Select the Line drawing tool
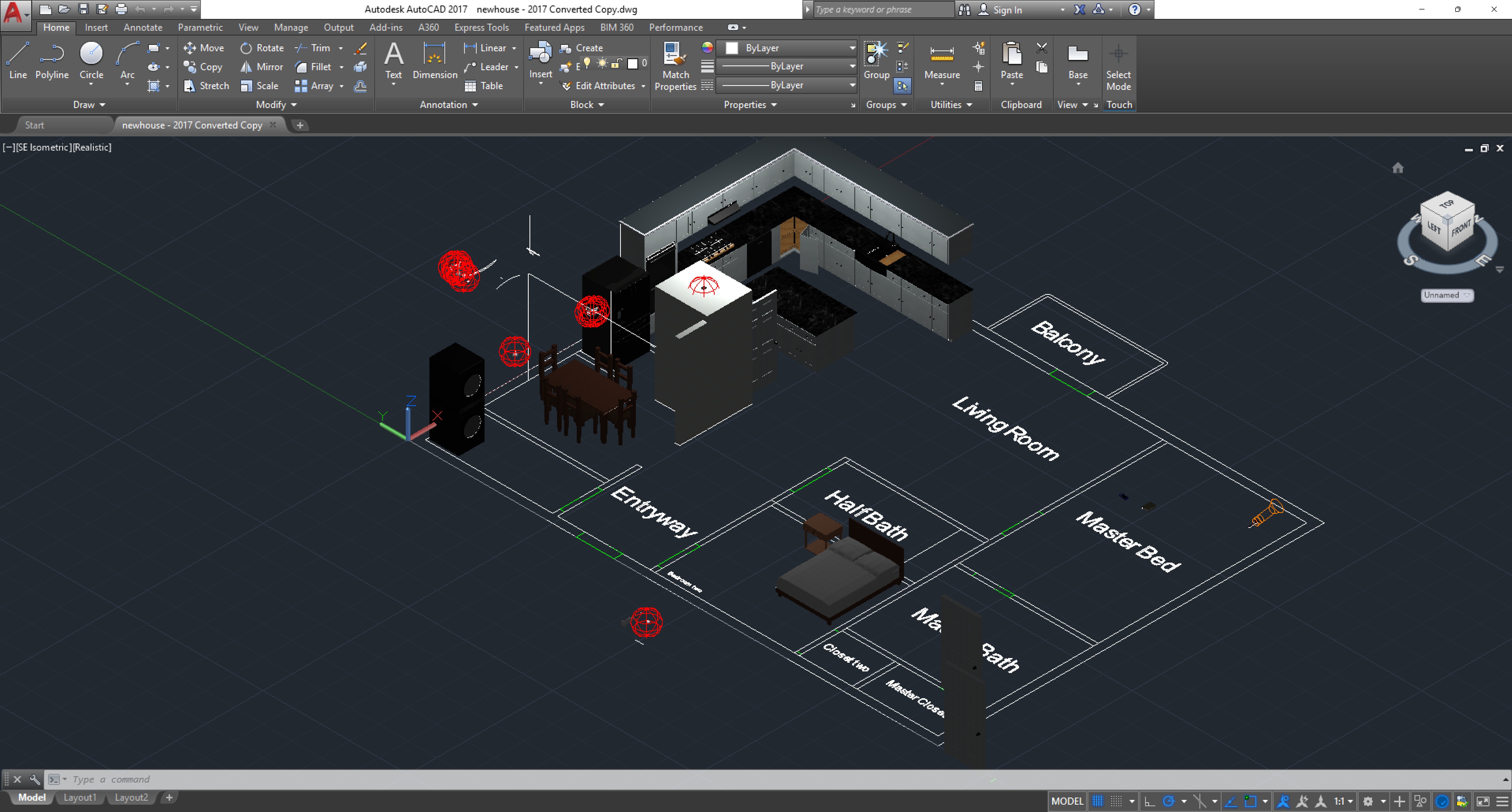 (x=18, y=60)
